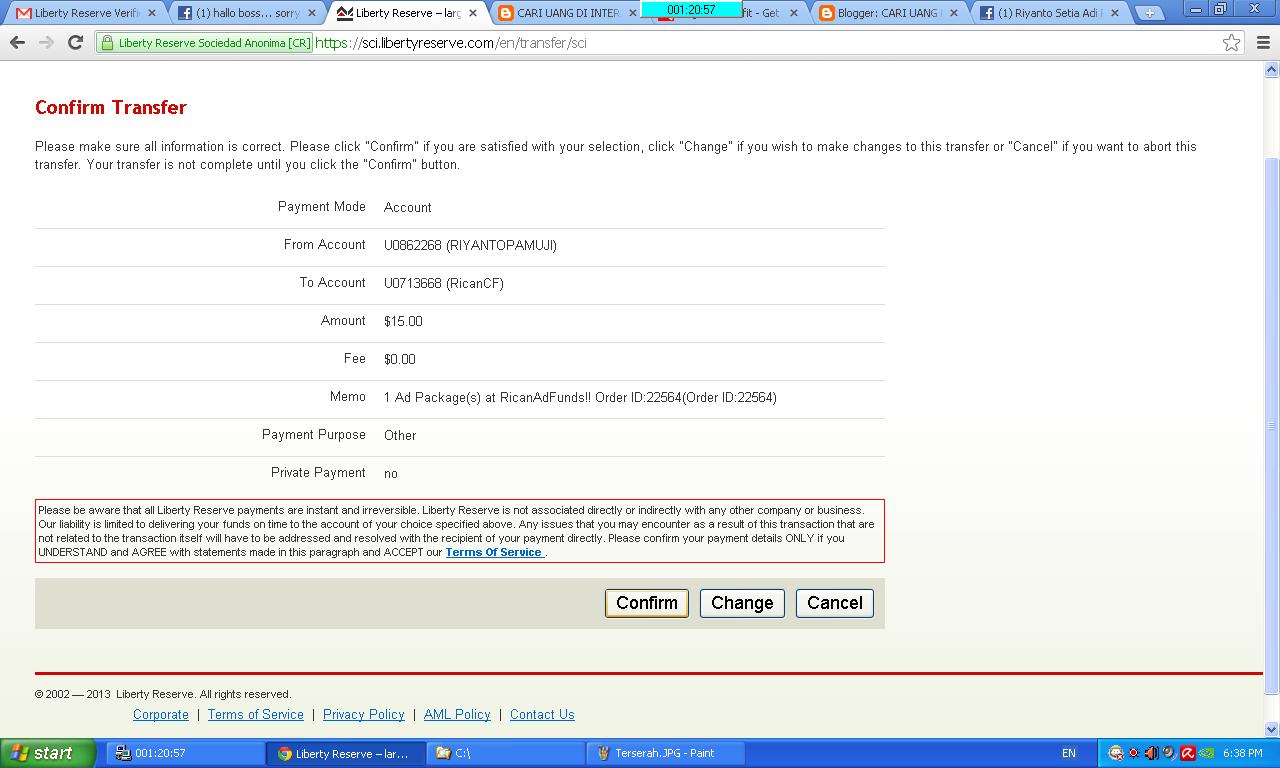Close the Blogger CARI UANG tab

pyautogui.click(x=953, y=13)
